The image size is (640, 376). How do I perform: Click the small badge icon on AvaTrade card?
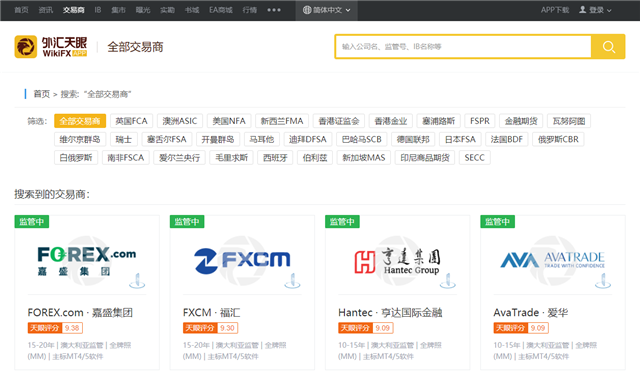click(x=603, y=280)
